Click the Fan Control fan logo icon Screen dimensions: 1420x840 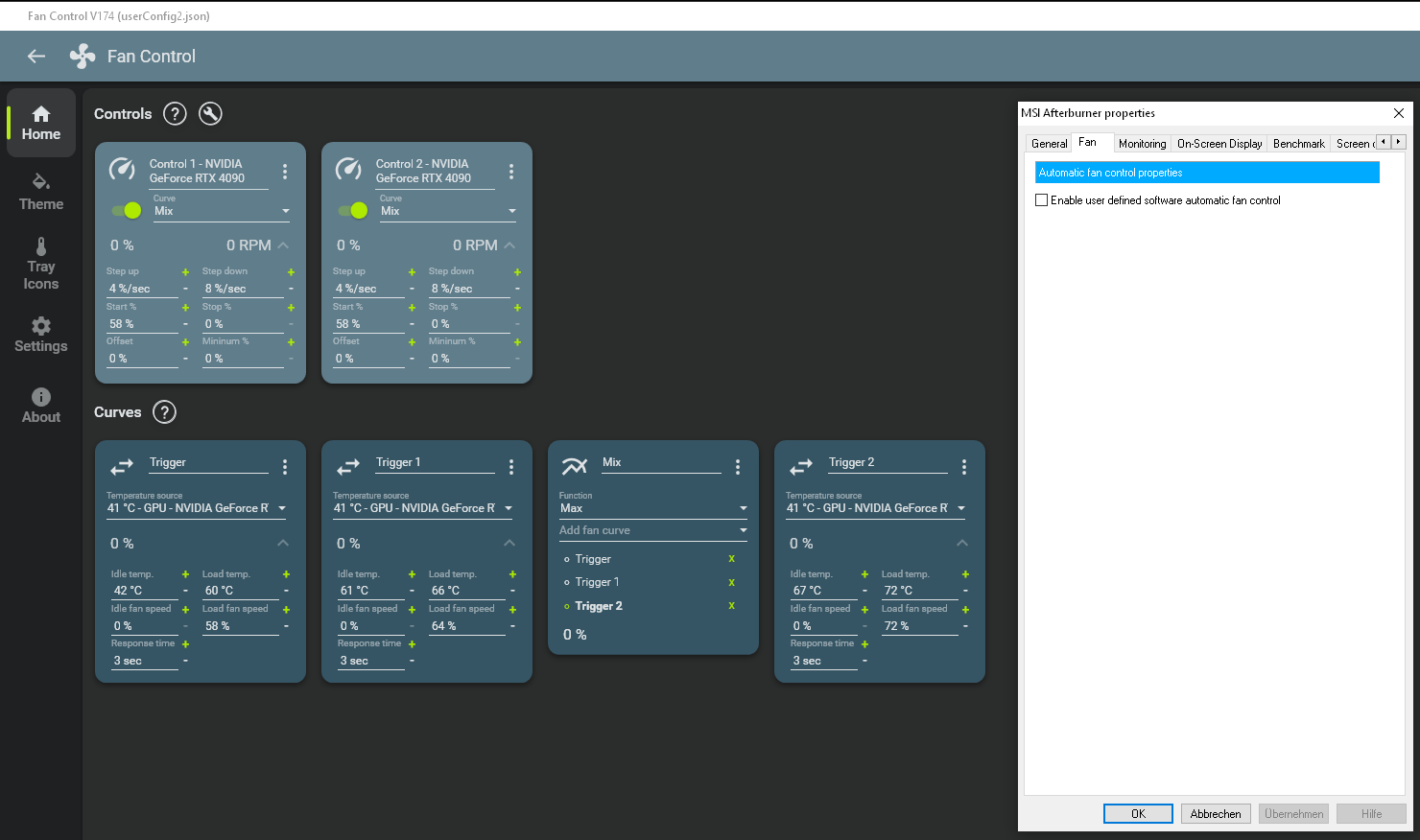click(83, 57)
